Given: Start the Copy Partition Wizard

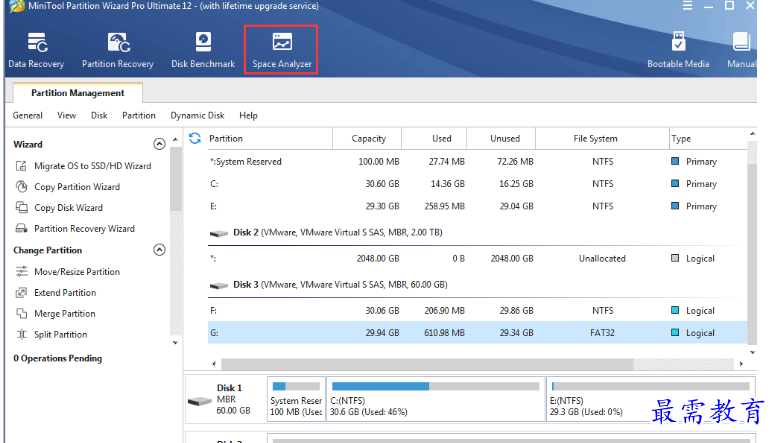Looking at the screenshot, I should click(x=68, y=187).
